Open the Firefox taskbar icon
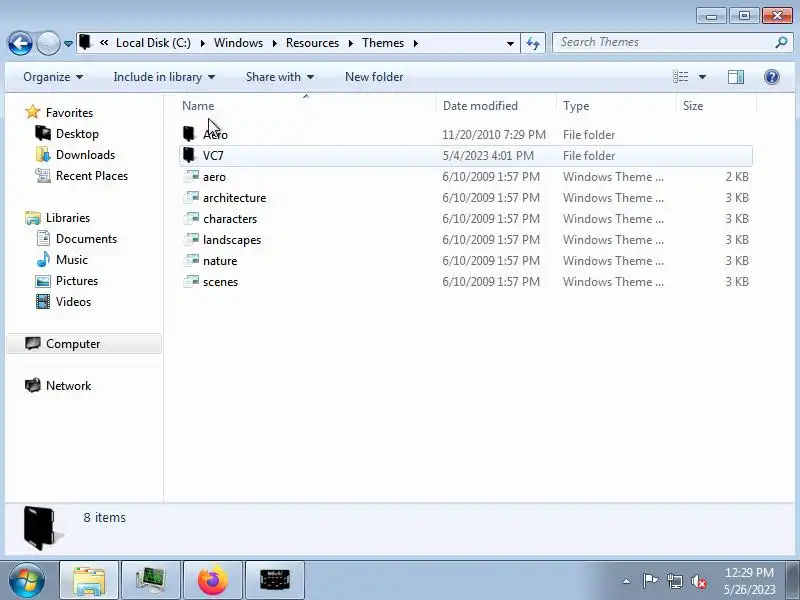 pos(213,580)
